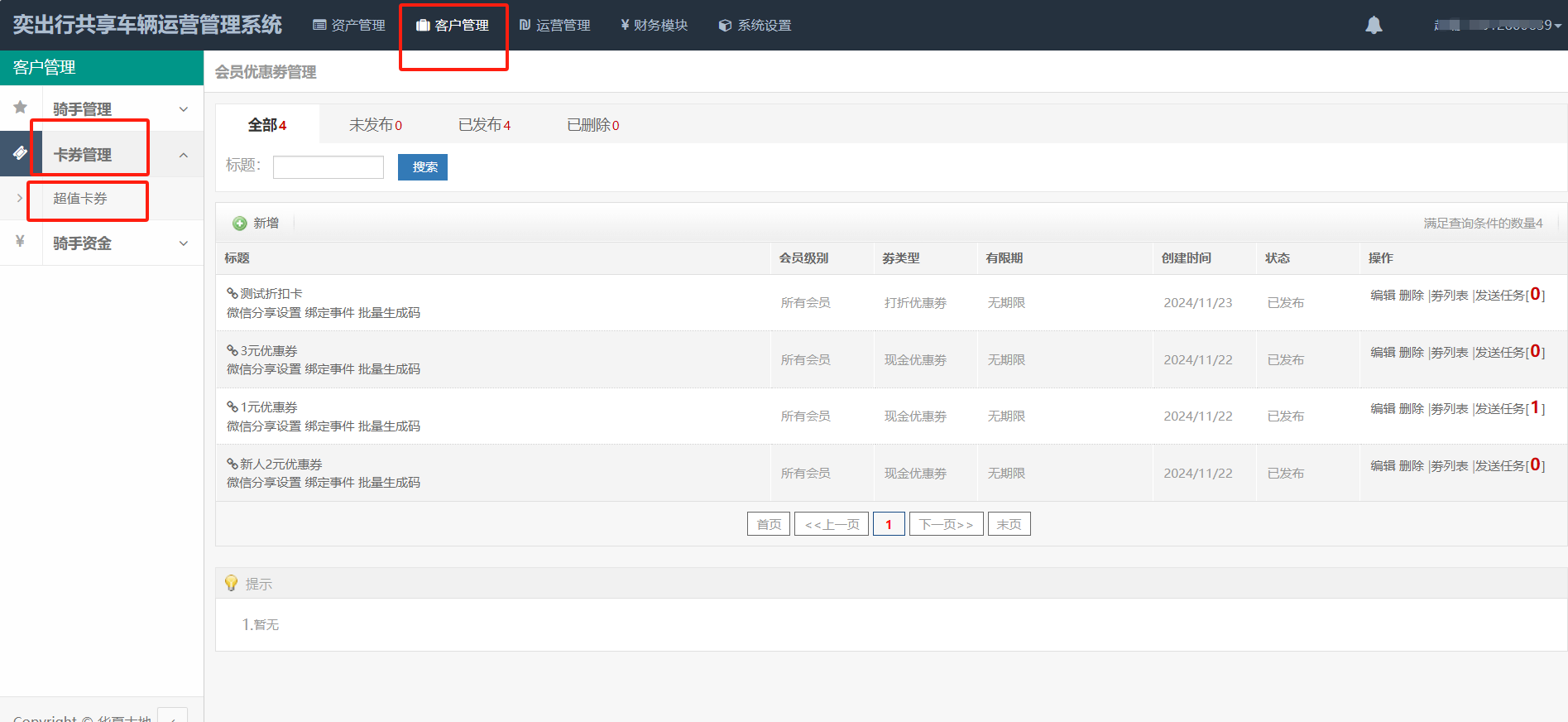Click the yen icon beside 骑手资金
Screen dimensions: 1568x722
[x=20, y=242]
